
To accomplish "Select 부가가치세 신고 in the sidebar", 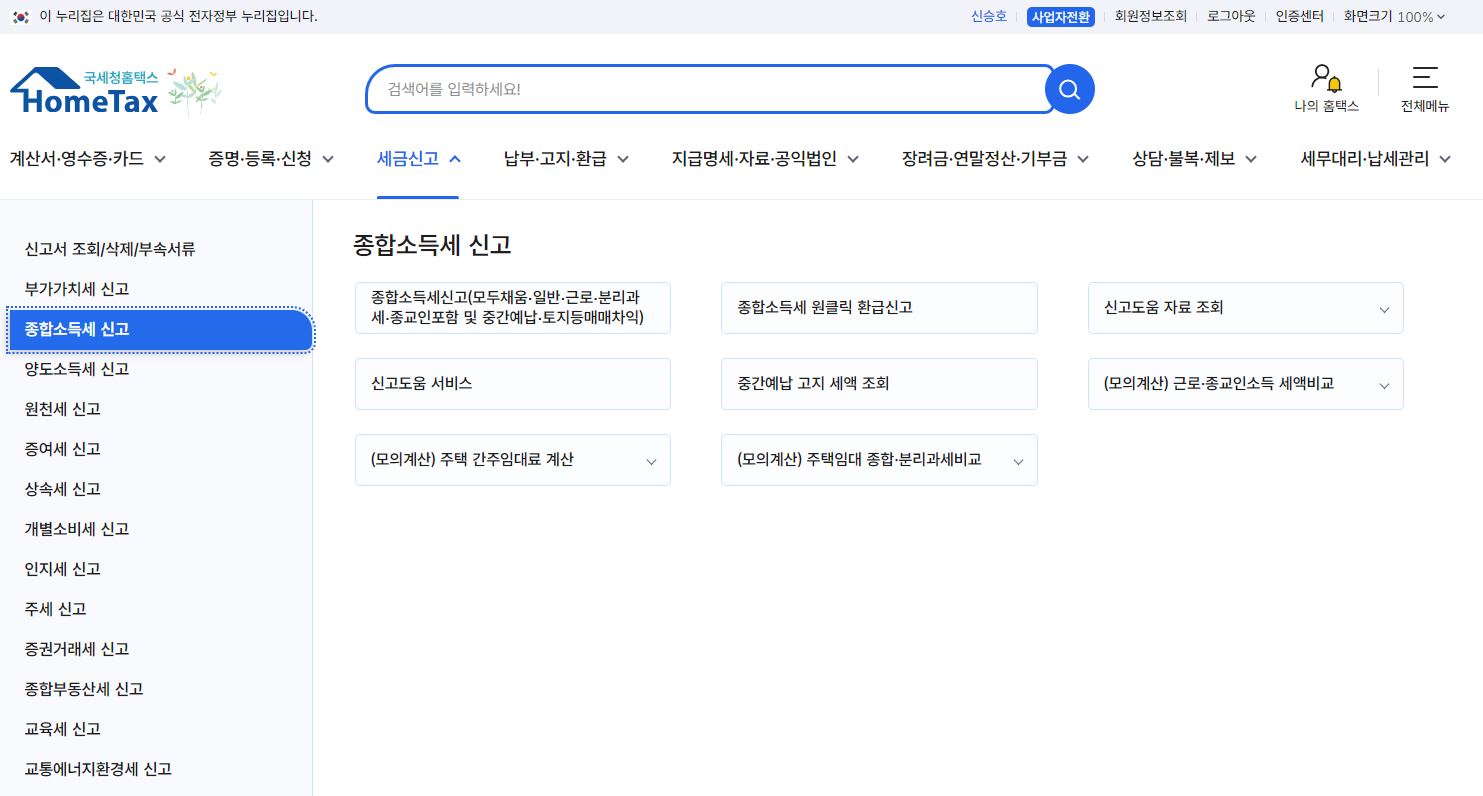I will [77, 289].
